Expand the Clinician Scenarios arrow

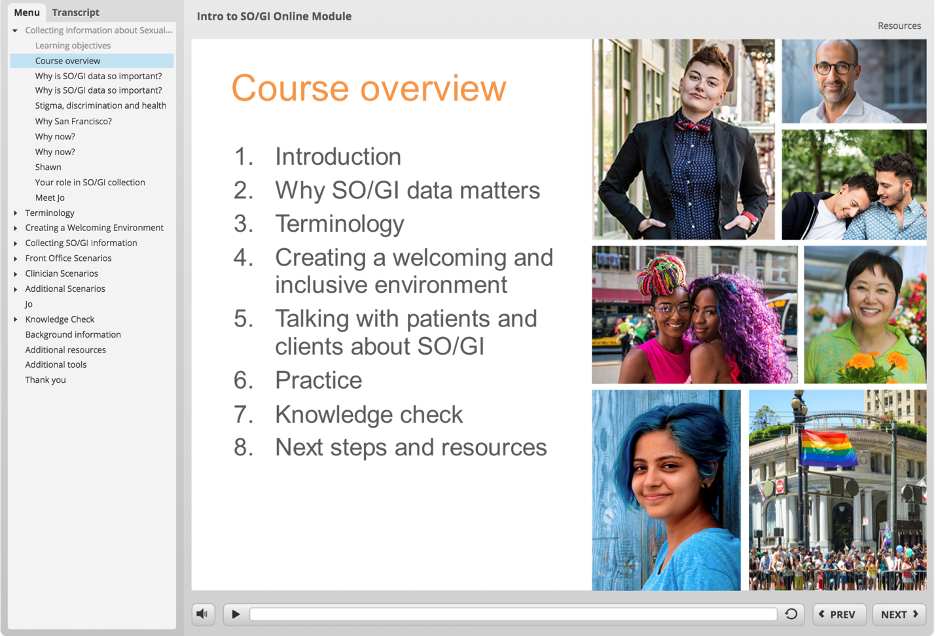click(x=16, y=274)
